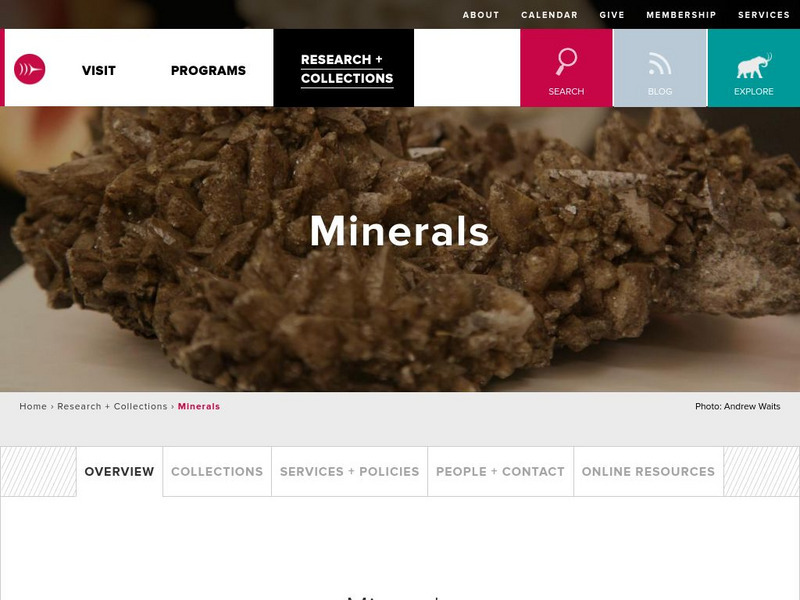The height and width of the screenshot is (600, 800).
Task: Switch to the Overview tab
Action: [x=119, y=471]
